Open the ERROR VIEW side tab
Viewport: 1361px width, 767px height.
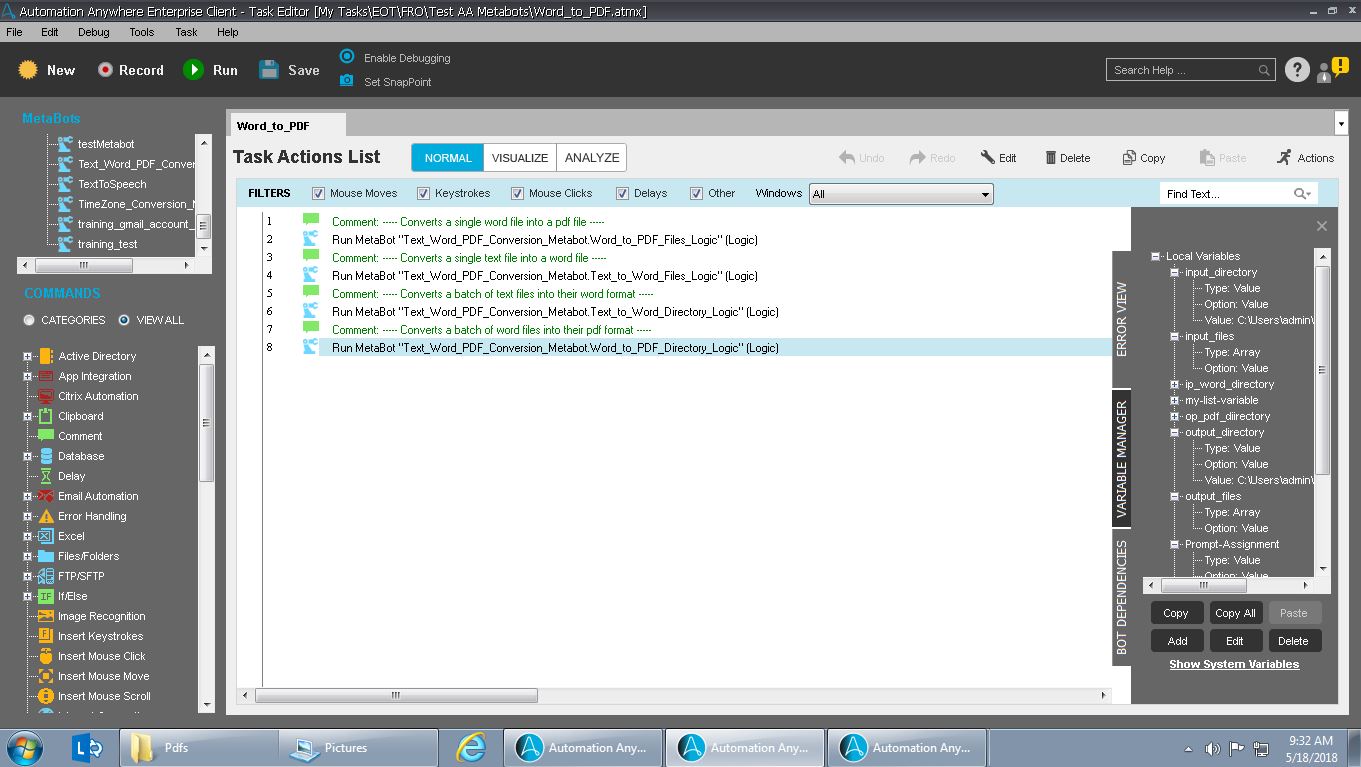1121,319
